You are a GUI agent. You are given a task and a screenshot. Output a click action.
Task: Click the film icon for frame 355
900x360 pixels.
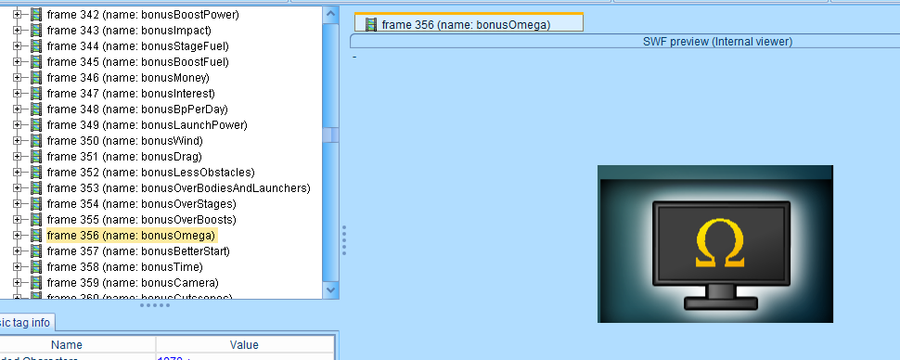[37, 219]
